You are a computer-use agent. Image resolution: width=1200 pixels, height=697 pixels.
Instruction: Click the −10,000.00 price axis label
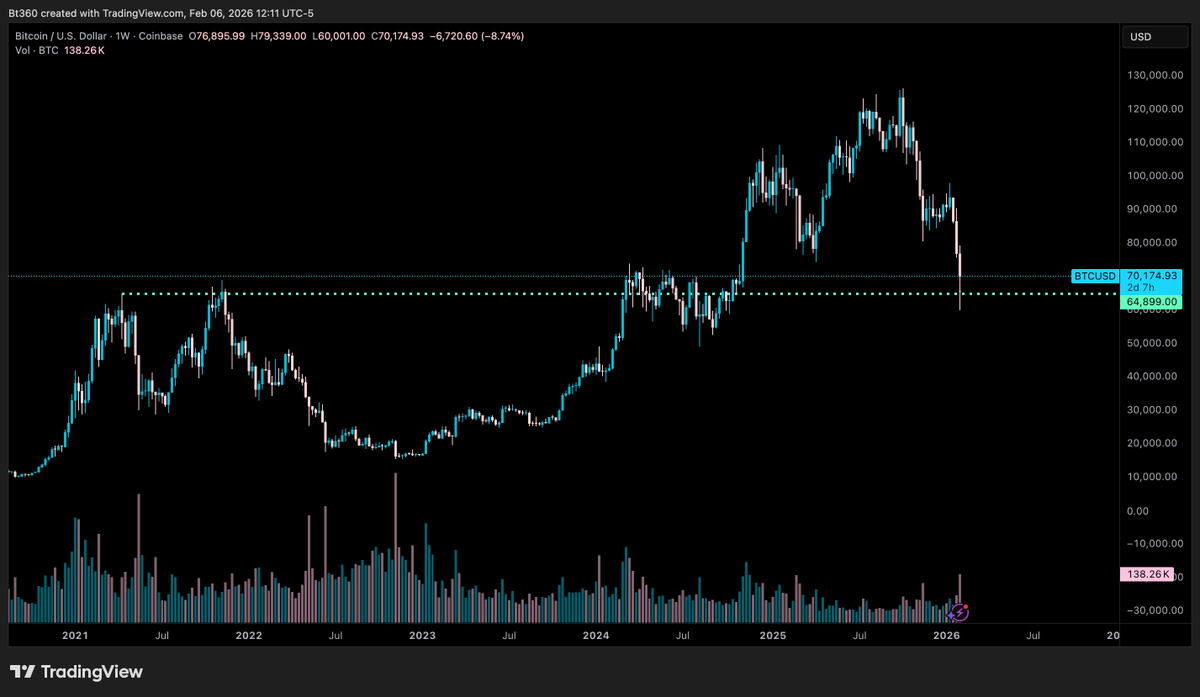(1153, 543)
